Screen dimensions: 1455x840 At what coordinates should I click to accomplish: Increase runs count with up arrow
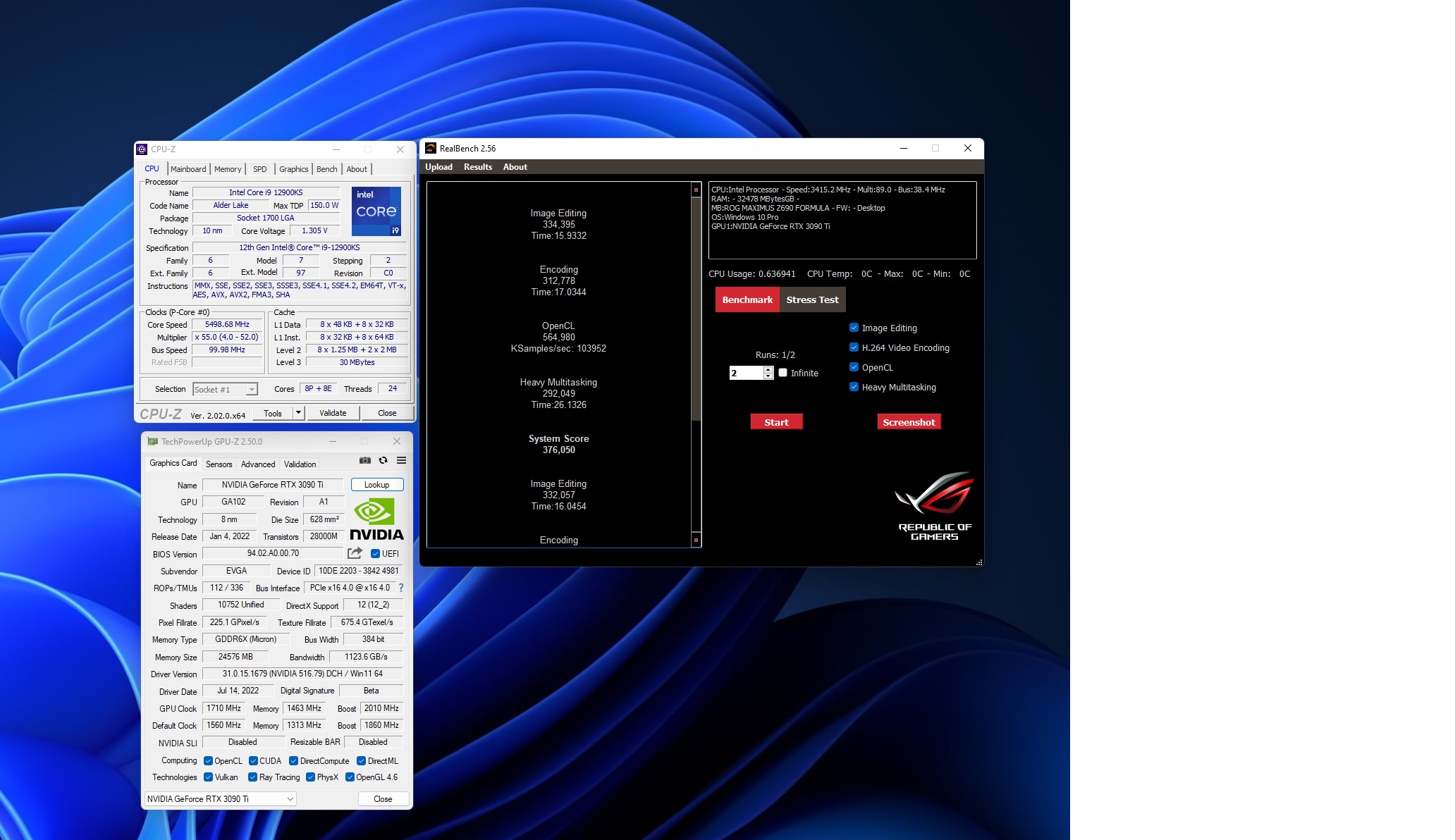[768, 369]
